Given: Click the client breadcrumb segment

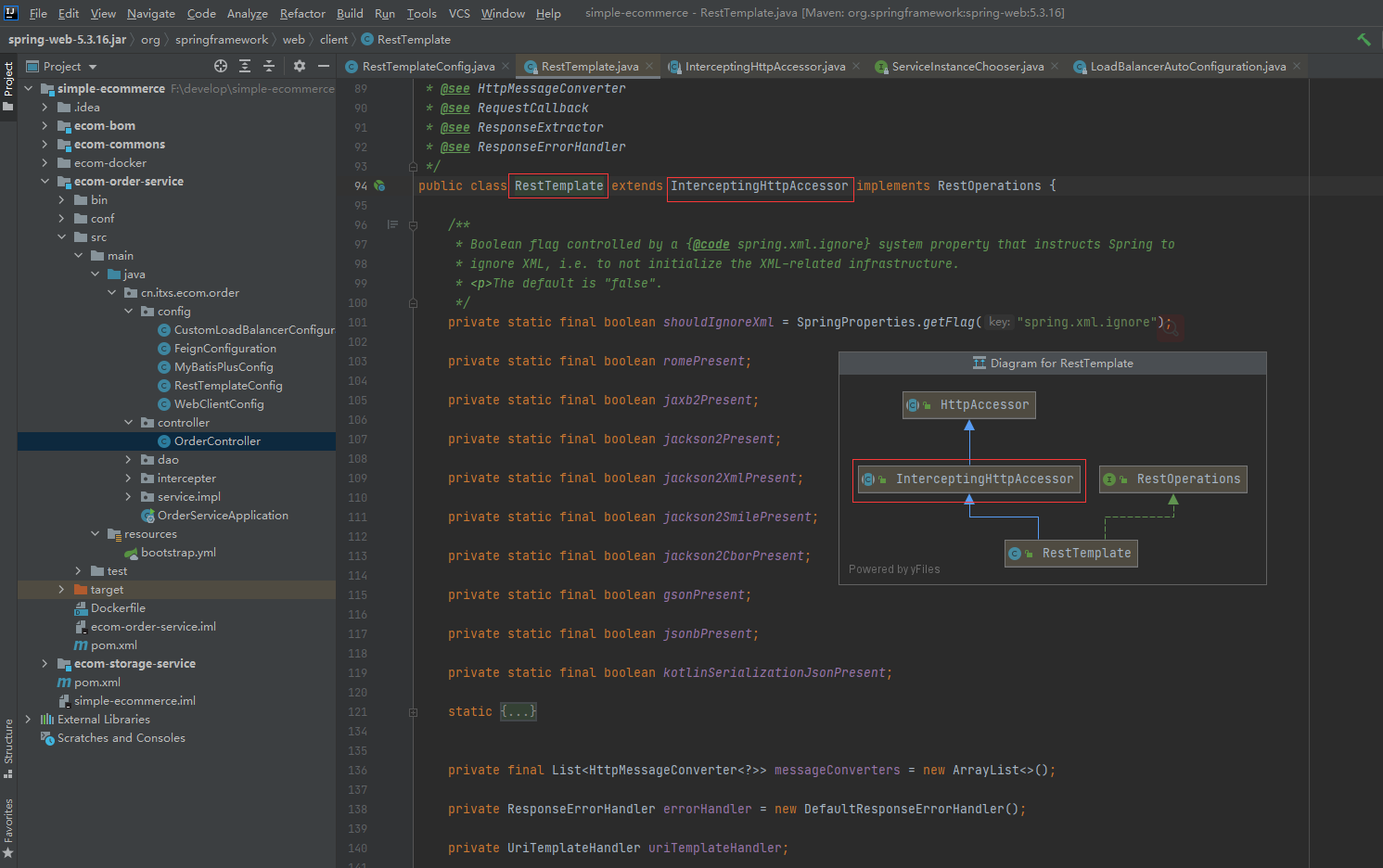Looking at the screenshot, I should click(x=334, y=39).
